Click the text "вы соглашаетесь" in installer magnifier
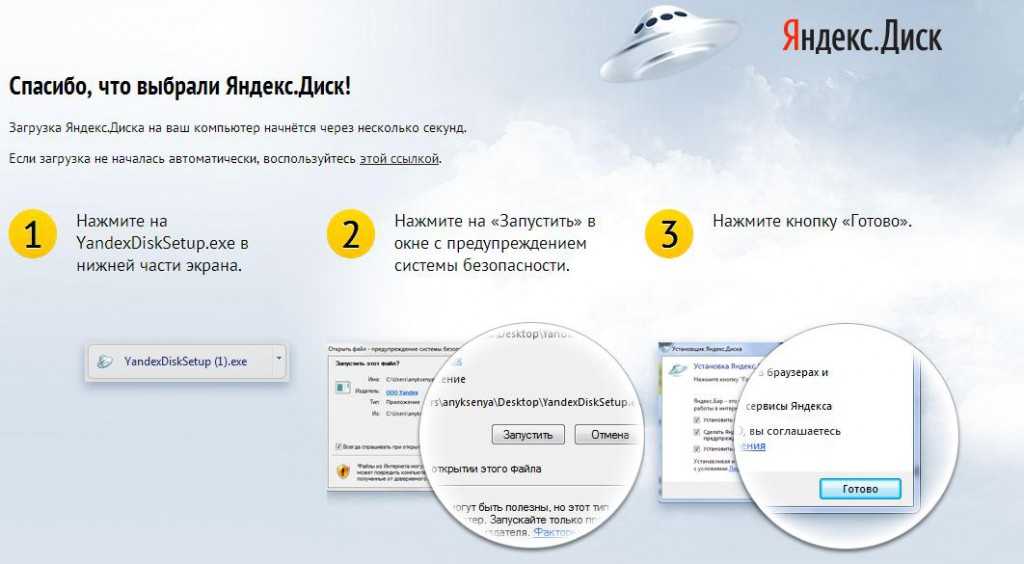The image size is (1024, 564). pyautogui.click(x=795, y=431)
